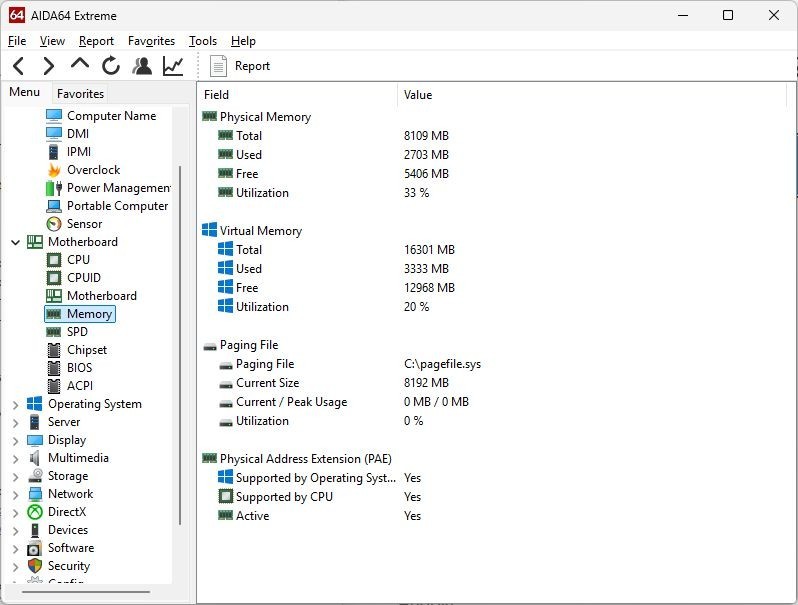Image resolution: width=798 pixels, height=605 pixels.
Task: Open the Help menu
Action: (x=243, y=41)
